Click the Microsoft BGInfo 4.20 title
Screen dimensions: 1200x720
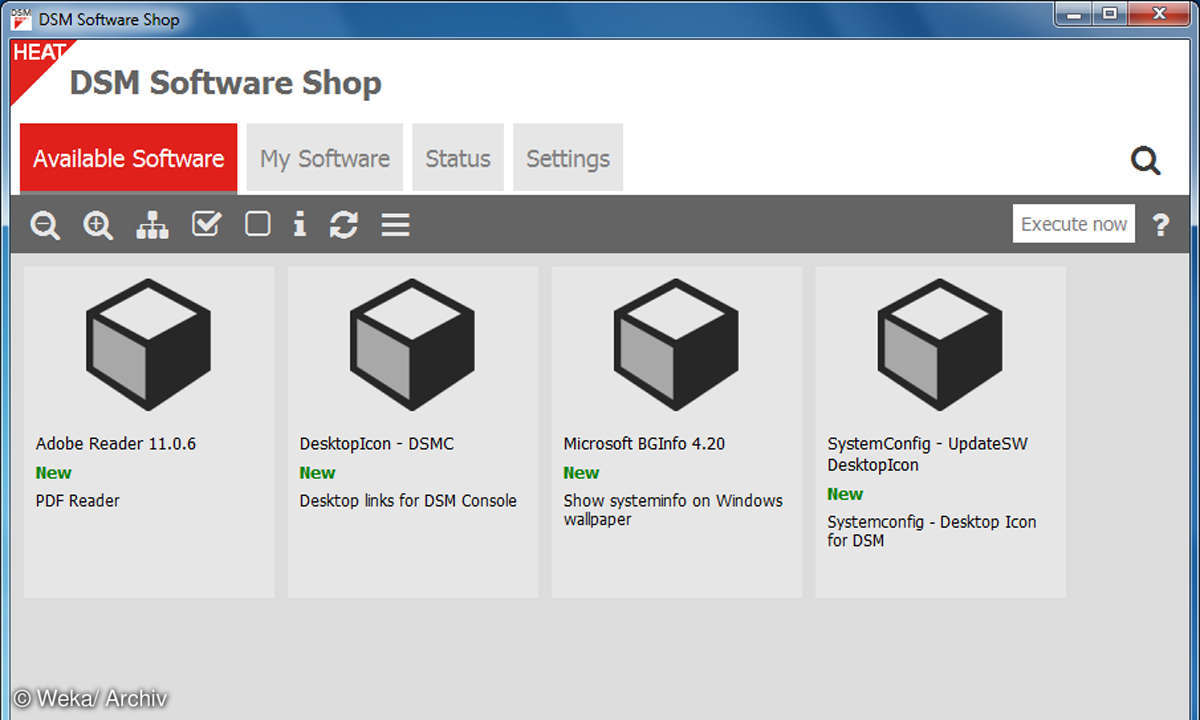(x=644, y=443)
